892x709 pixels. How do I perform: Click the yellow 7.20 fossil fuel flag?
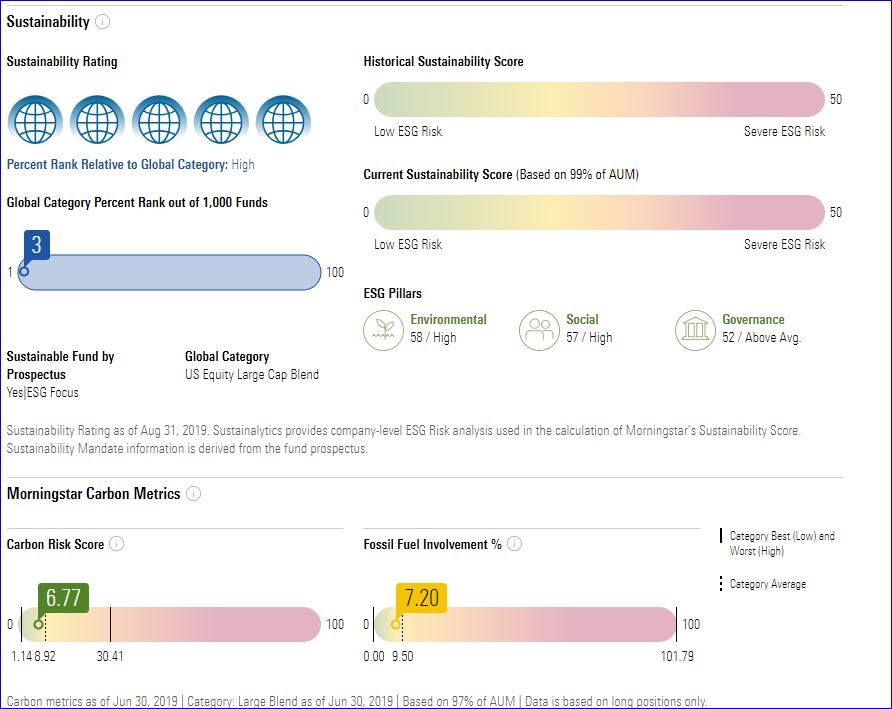[421, 597]
